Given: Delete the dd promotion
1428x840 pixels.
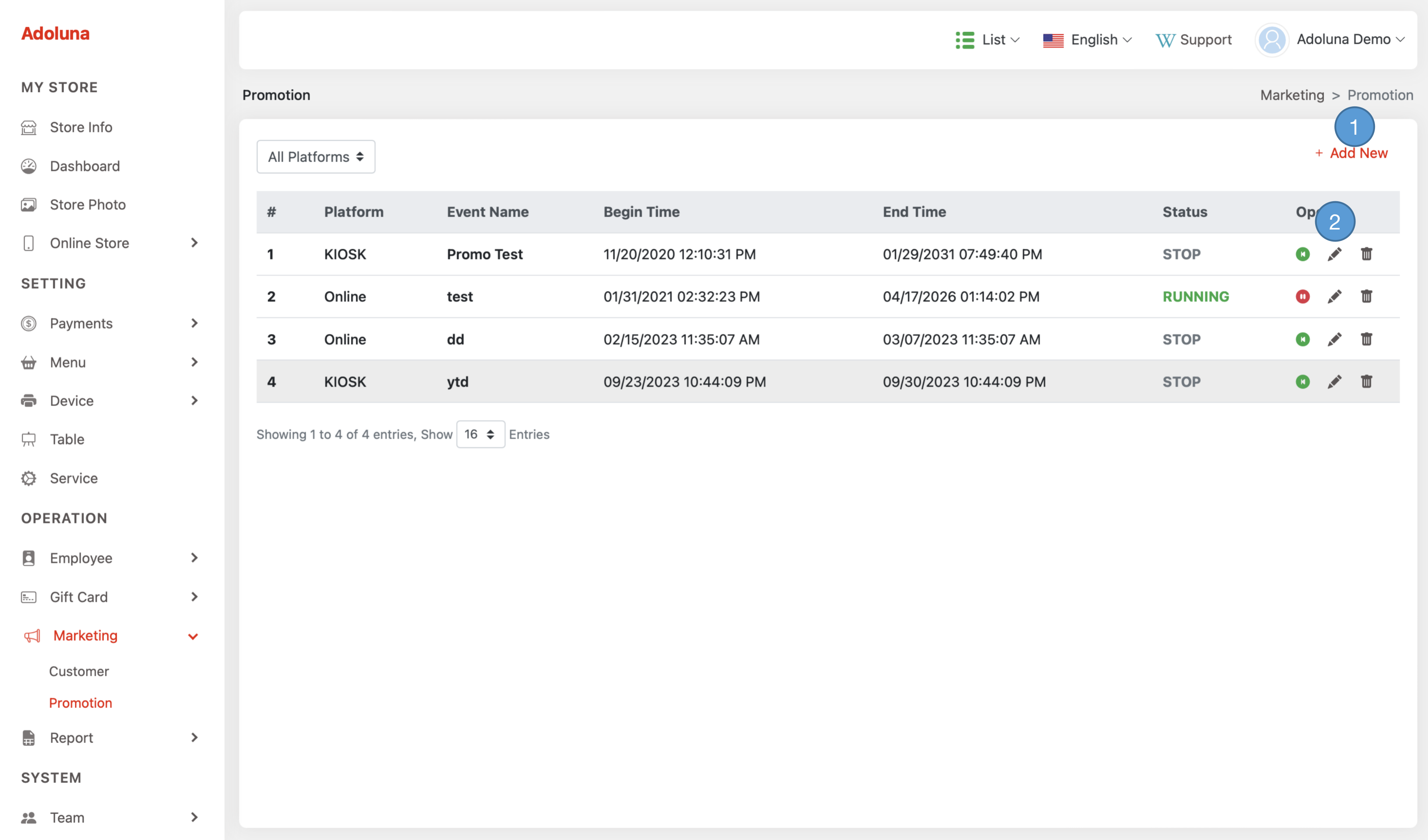Looking at the screenshot, I should click(1366, 339).
